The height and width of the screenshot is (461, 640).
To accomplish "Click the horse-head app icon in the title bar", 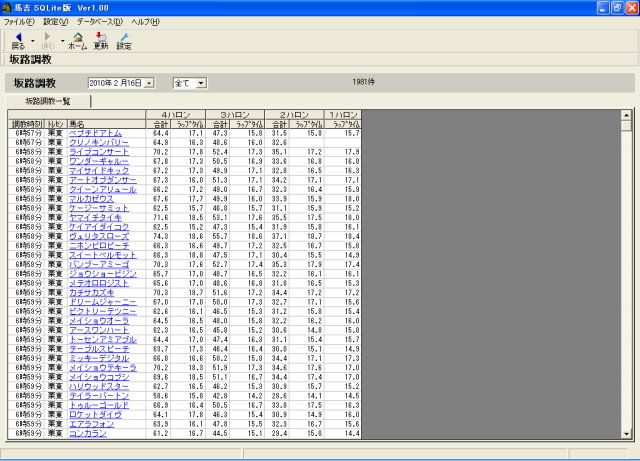I will click(x=6, y=8).
